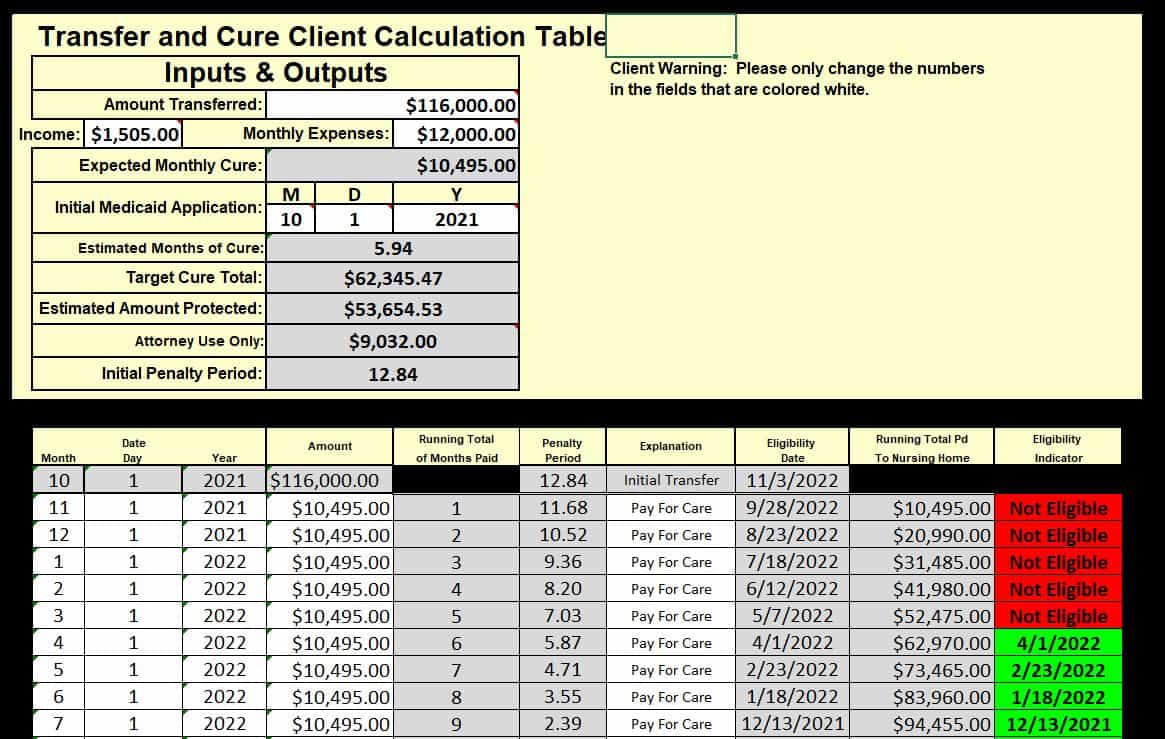1165x739 pixels.
Task: Click the Expected Monthly Cure value cell
Action: pyautogui.click(x=393, y=165)
